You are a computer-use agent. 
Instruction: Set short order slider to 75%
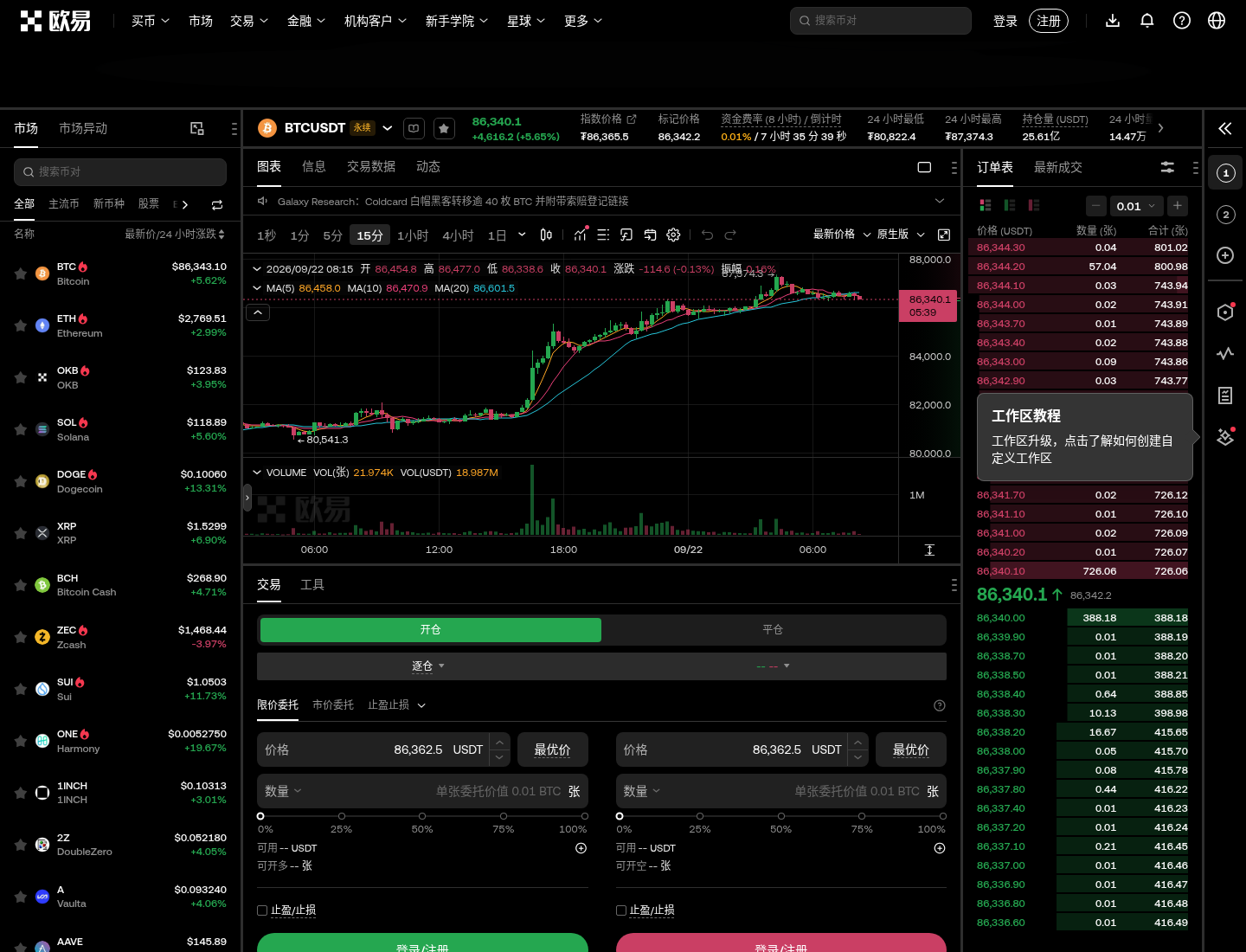coord(862,816)
